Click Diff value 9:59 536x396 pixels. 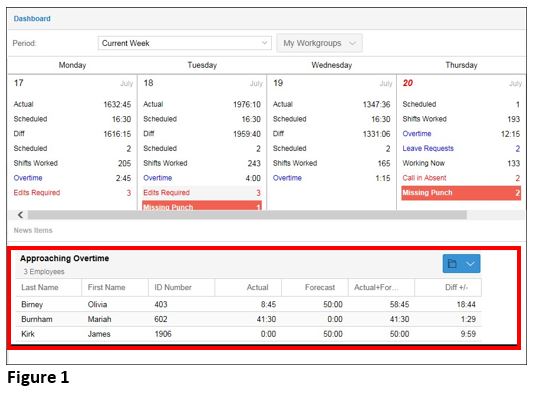click(x=468, y=334)
